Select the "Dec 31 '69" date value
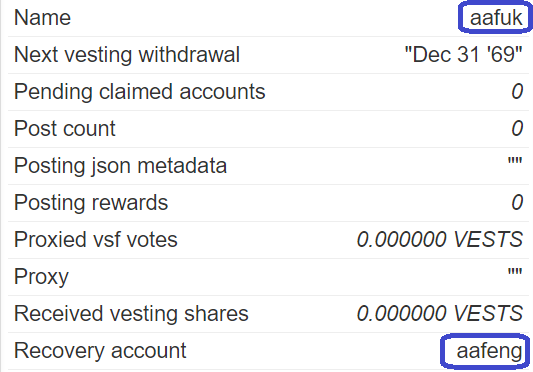This screenshot has width=533, height=372. point(464,54)
